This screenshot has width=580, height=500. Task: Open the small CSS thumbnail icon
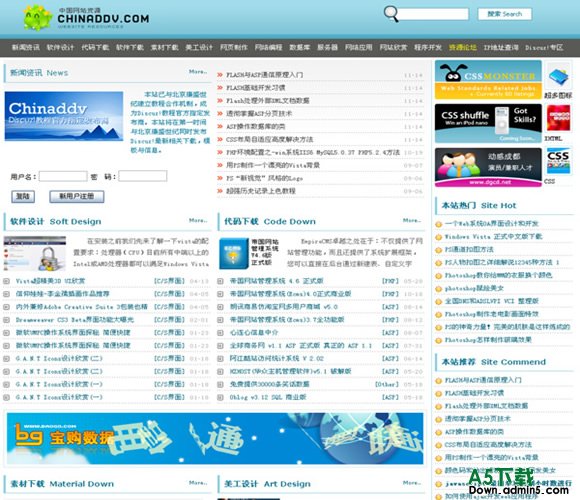click(x=558, y=162)
